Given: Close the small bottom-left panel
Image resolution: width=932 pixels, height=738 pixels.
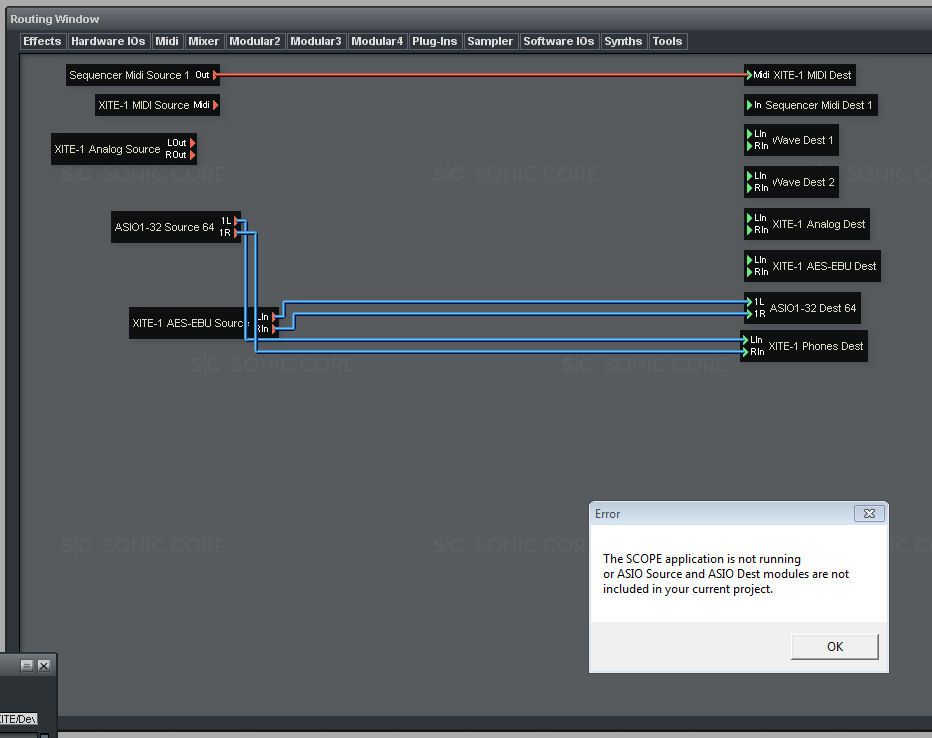Looking at the screenshot, I should click(44, 666).
